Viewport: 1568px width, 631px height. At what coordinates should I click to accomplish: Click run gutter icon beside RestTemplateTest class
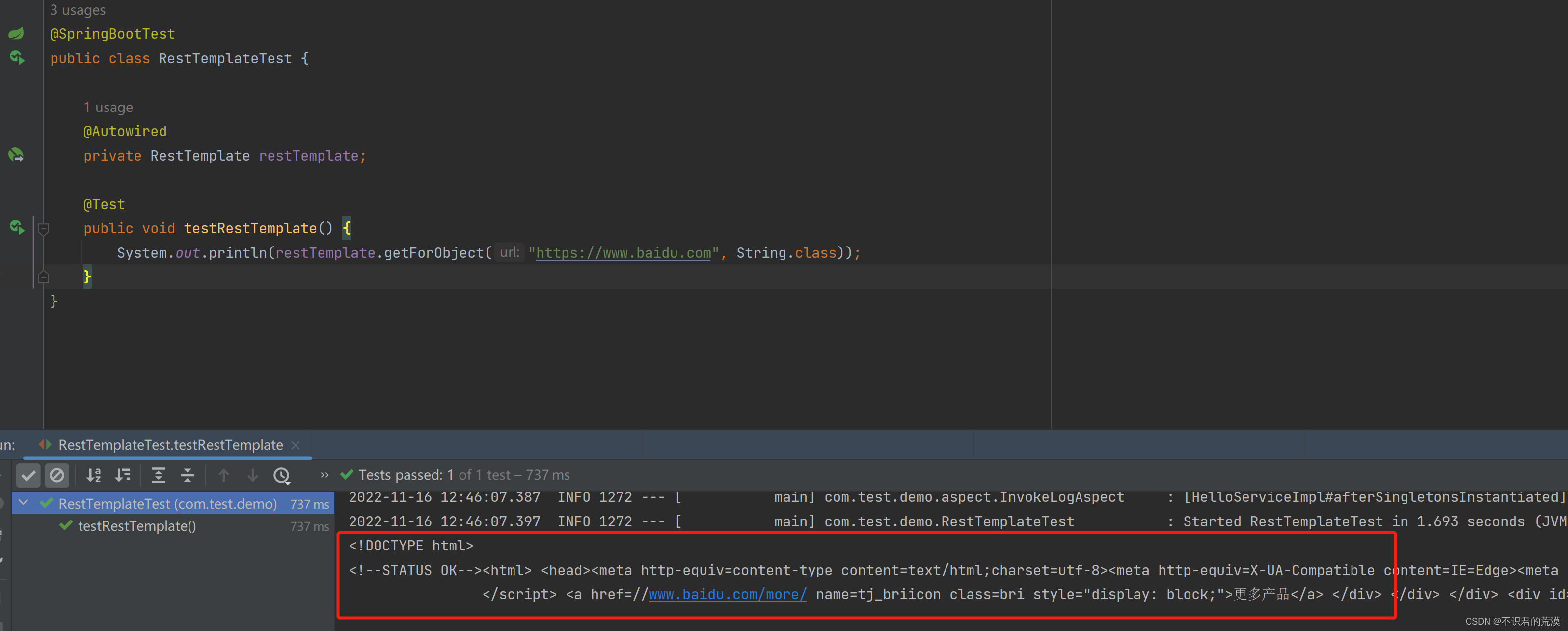pyautogui.click(x=16, y=58)
